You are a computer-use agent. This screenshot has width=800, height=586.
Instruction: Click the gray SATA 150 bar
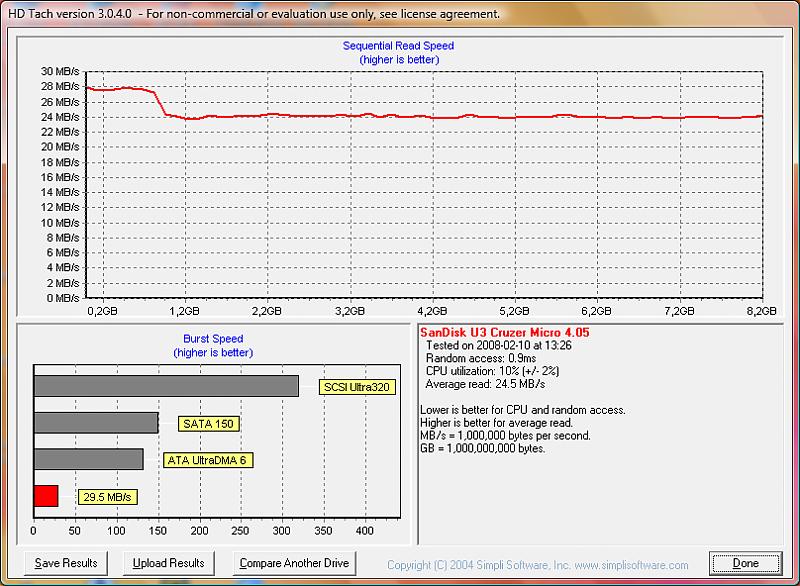96,423
